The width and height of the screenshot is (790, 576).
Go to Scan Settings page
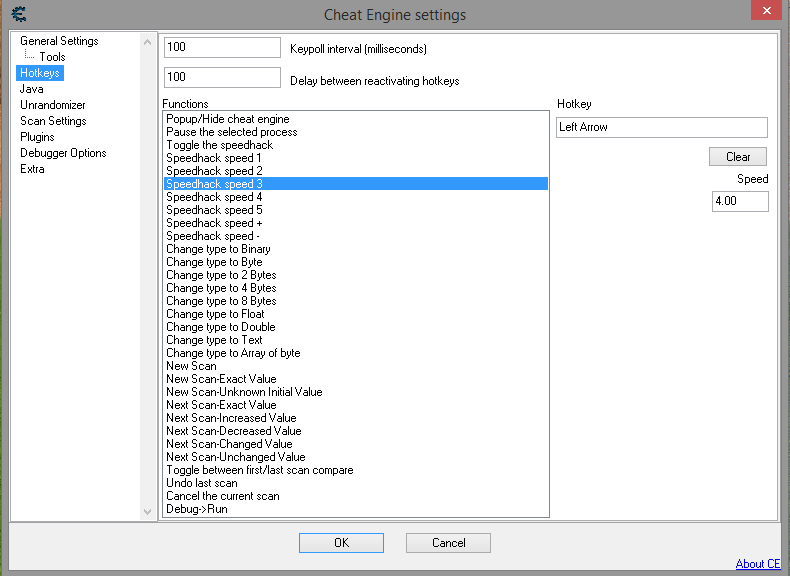coord(53,121)
